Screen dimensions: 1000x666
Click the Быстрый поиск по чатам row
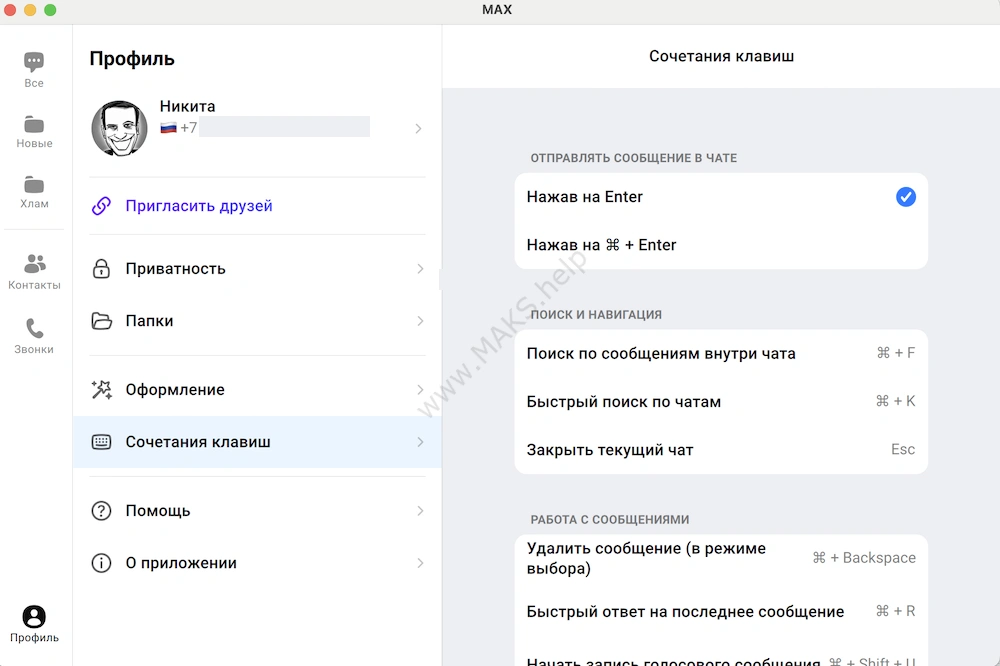(x=720, y=402)
